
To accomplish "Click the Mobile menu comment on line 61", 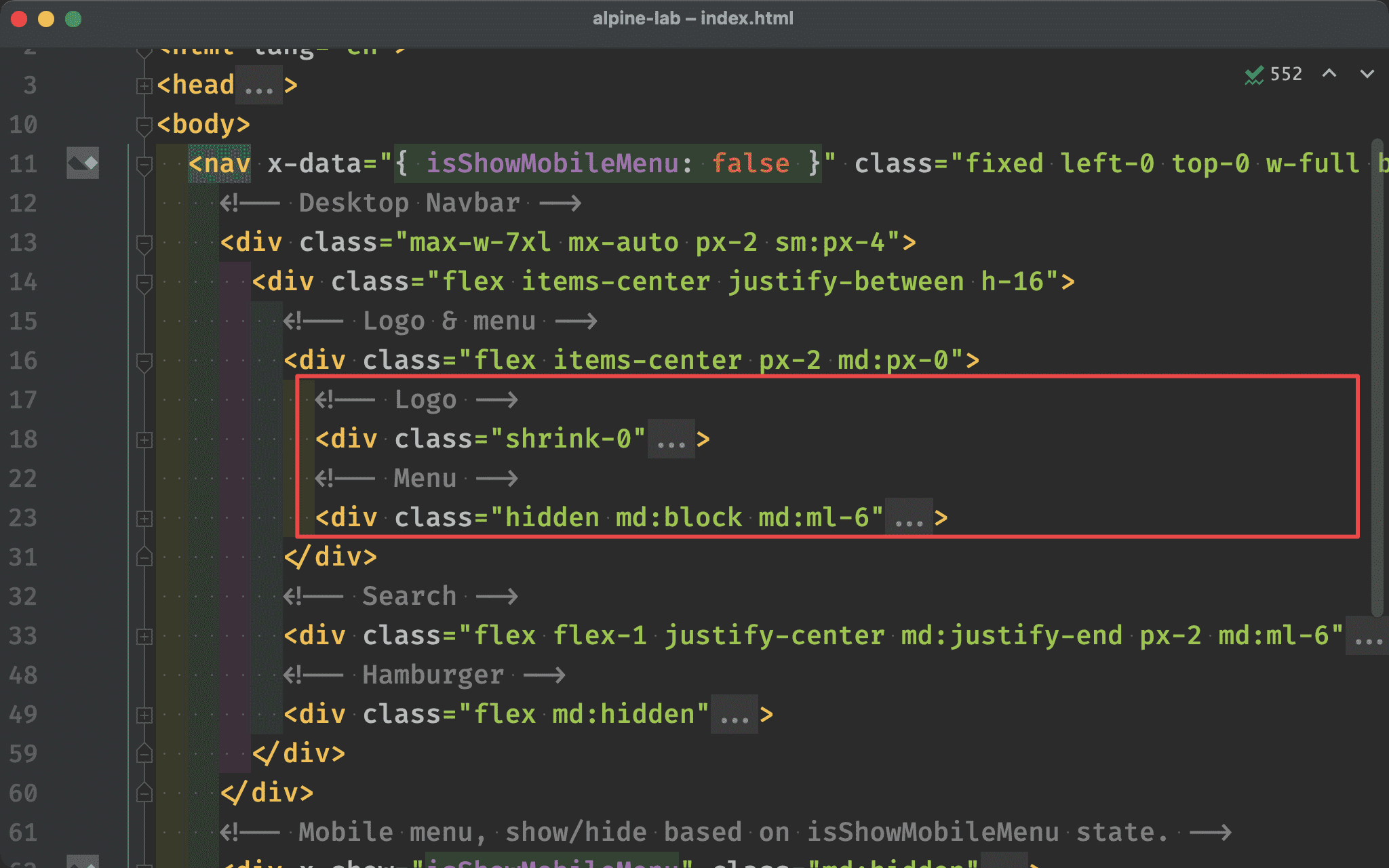I will (726, 832).
